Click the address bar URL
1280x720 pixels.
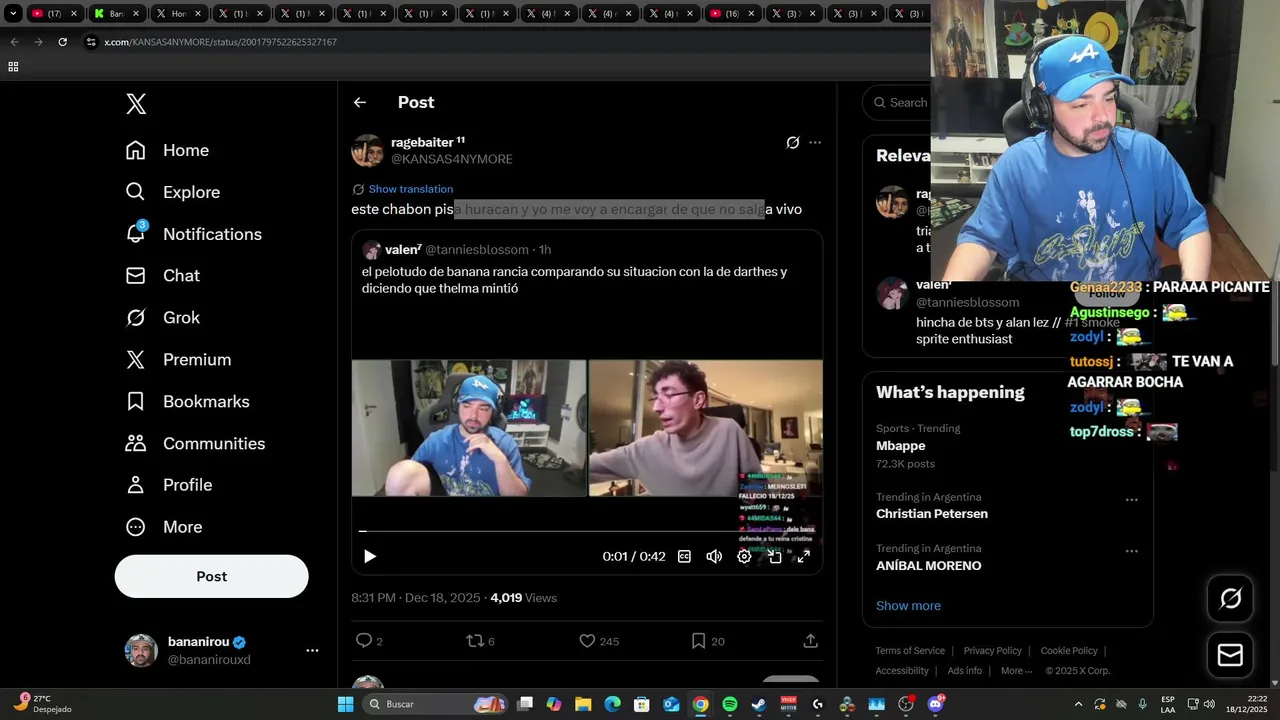[220, 42]
